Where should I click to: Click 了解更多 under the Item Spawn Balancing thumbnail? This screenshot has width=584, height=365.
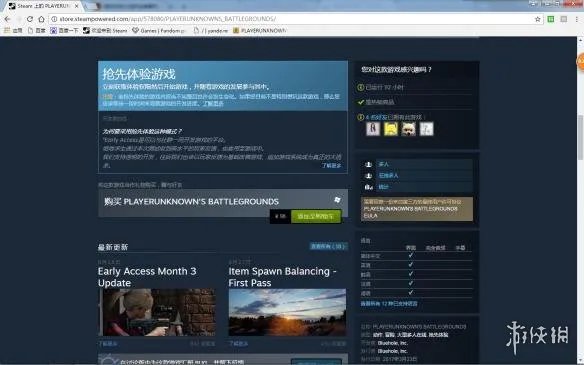tap(238, 343)
